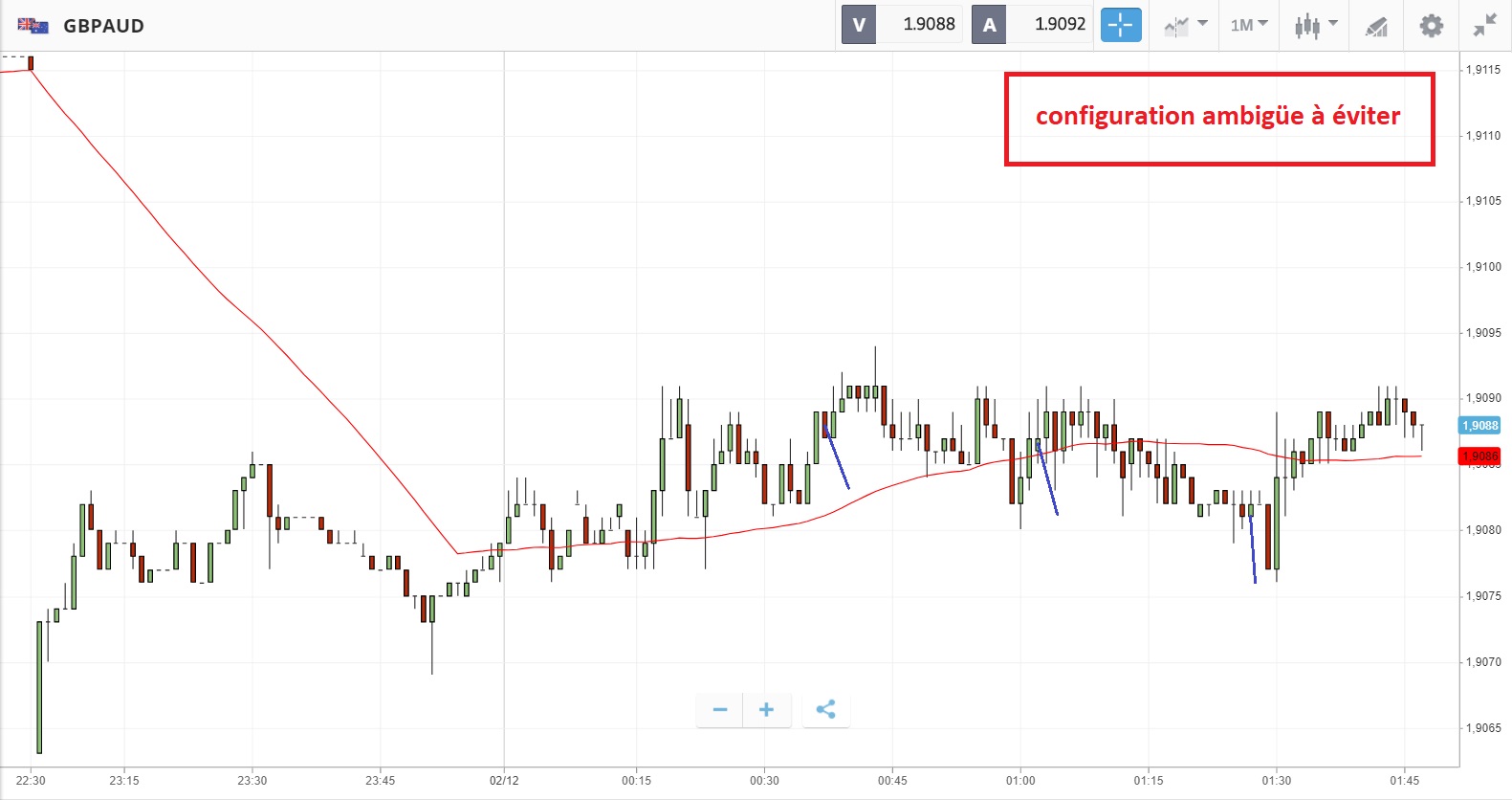Click the 00:30 time axis label

click(x=764, y=781)
